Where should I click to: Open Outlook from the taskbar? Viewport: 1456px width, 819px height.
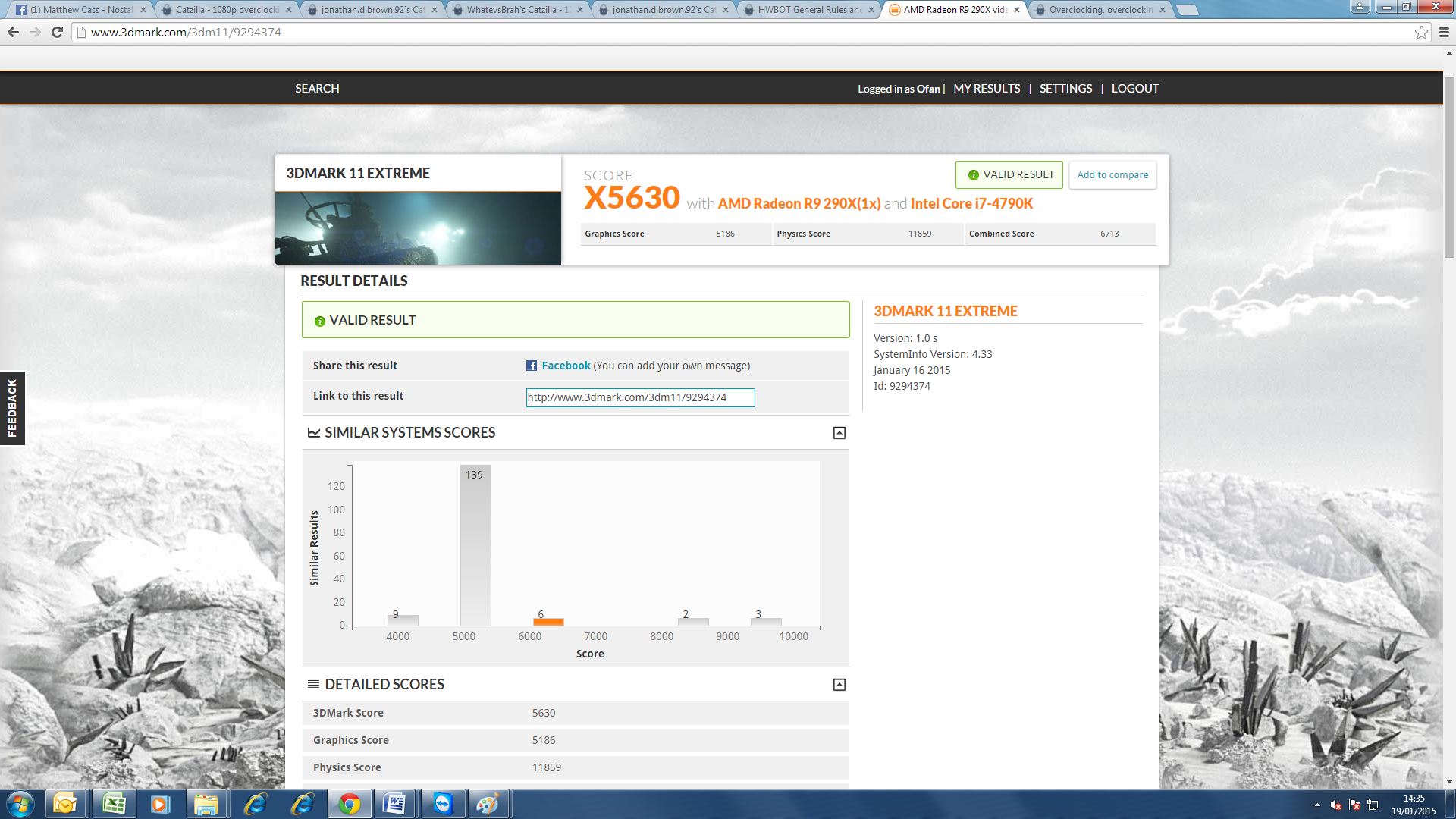point(65,804)
